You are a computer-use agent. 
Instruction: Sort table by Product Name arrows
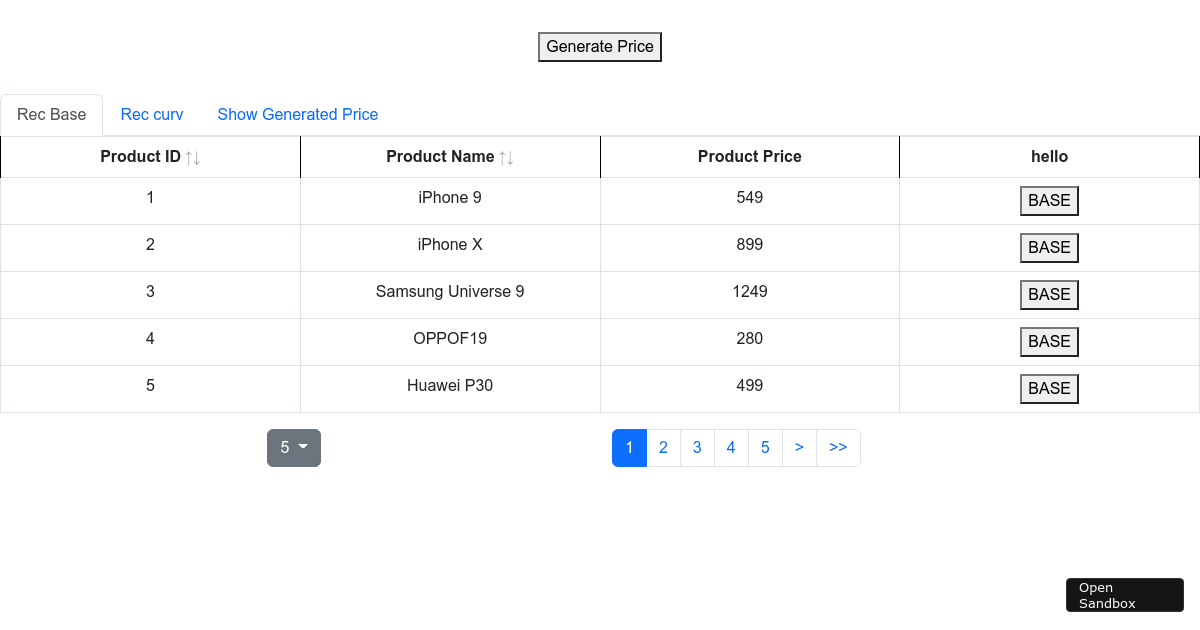(x=506, y=158)
